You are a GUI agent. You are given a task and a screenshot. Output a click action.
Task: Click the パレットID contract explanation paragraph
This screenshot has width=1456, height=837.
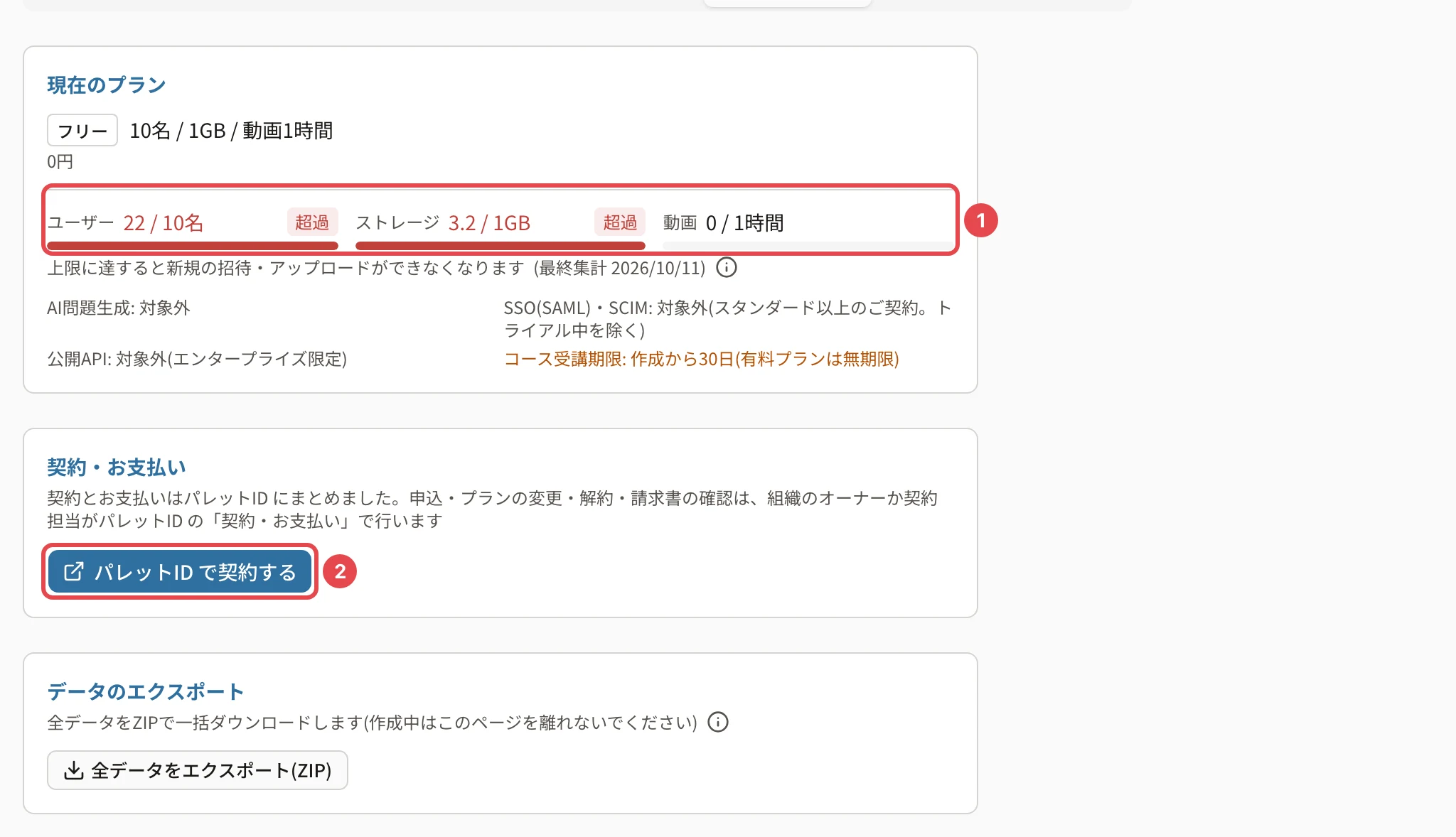[493, 509]
